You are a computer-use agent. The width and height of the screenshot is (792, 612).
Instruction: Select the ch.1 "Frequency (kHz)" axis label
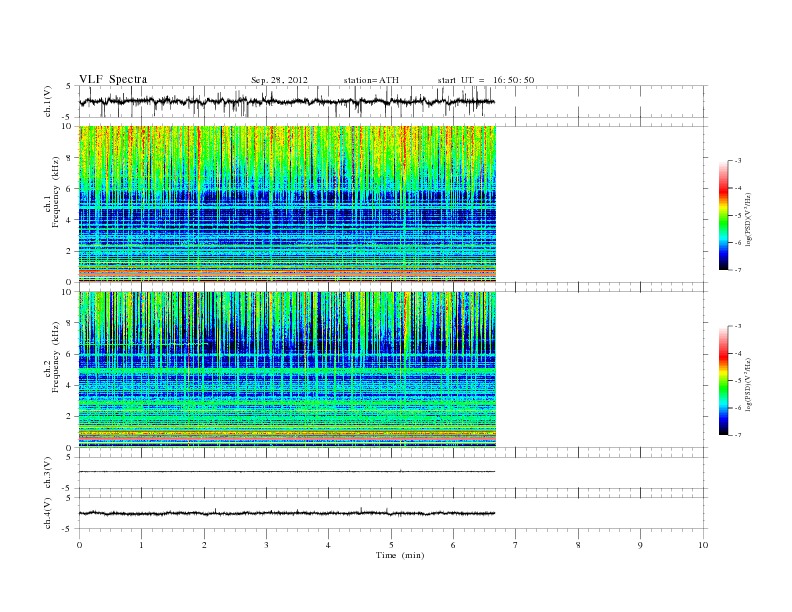pos(56,192)
